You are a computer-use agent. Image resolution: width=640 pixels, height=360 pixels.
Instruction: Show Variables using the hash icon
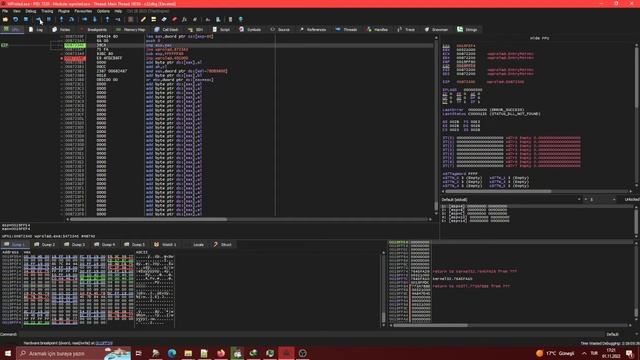pyautogui.click(x=195, y=19)
